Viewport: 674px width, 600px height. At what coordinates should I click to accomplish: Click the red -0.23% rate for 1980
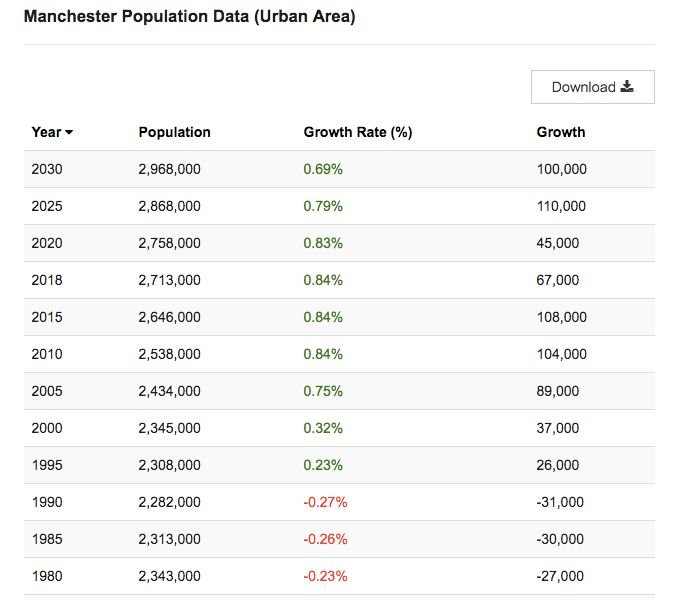click(325, 576)
